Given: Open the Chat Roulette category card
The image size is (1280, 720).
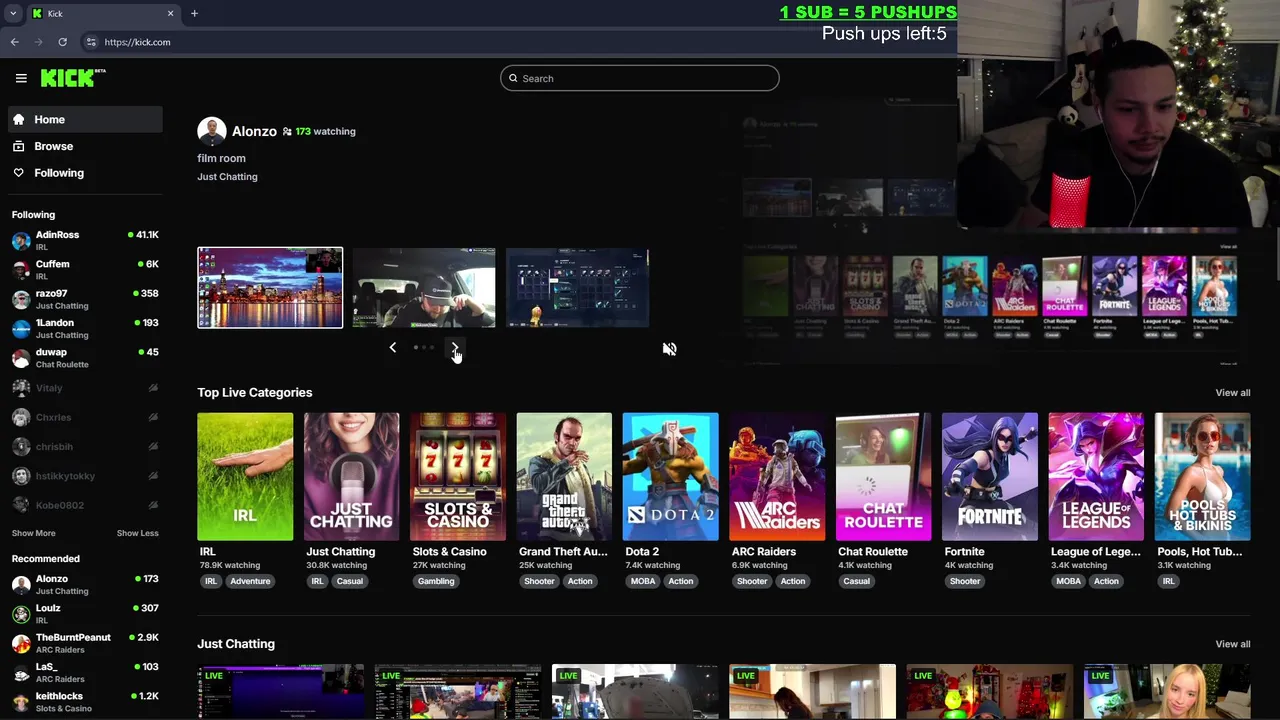Looking at the screenshot, I should (883, 476).
